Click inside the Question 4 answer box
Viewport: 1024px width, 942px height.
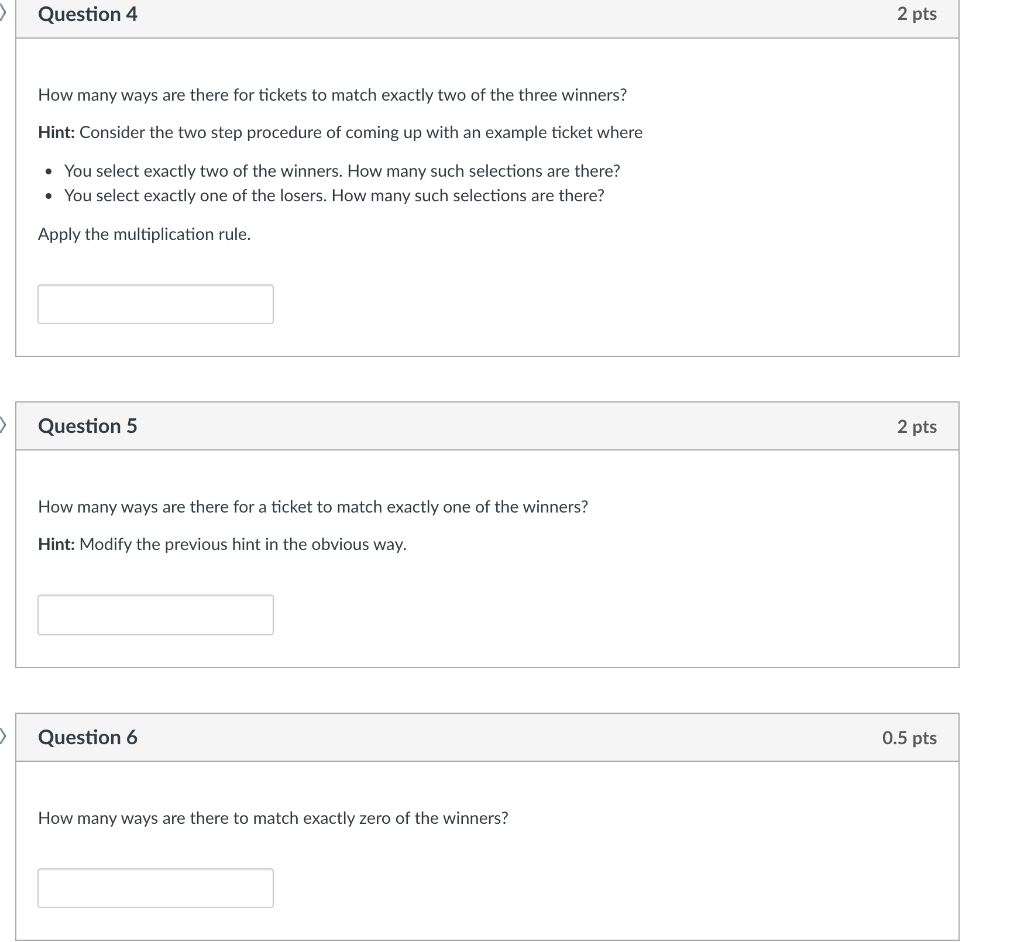155,303
